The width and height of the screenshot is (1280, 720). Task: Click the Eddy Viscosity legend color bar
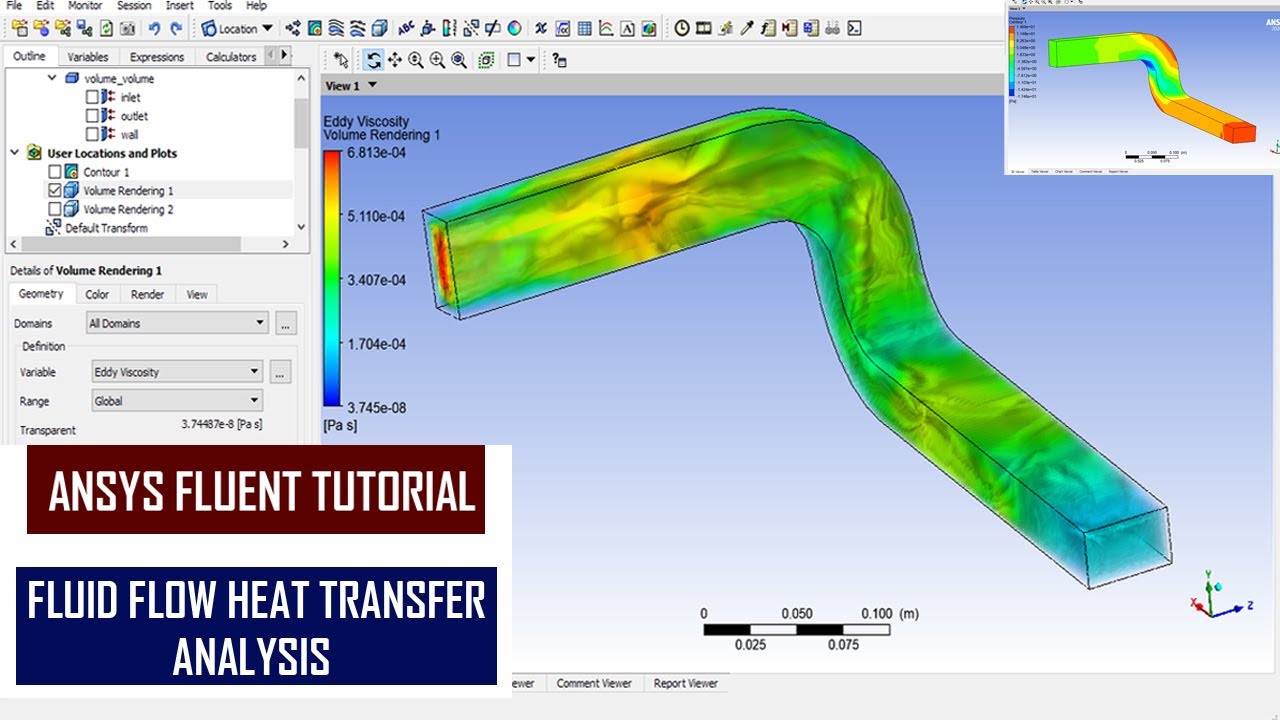(331, 279)
